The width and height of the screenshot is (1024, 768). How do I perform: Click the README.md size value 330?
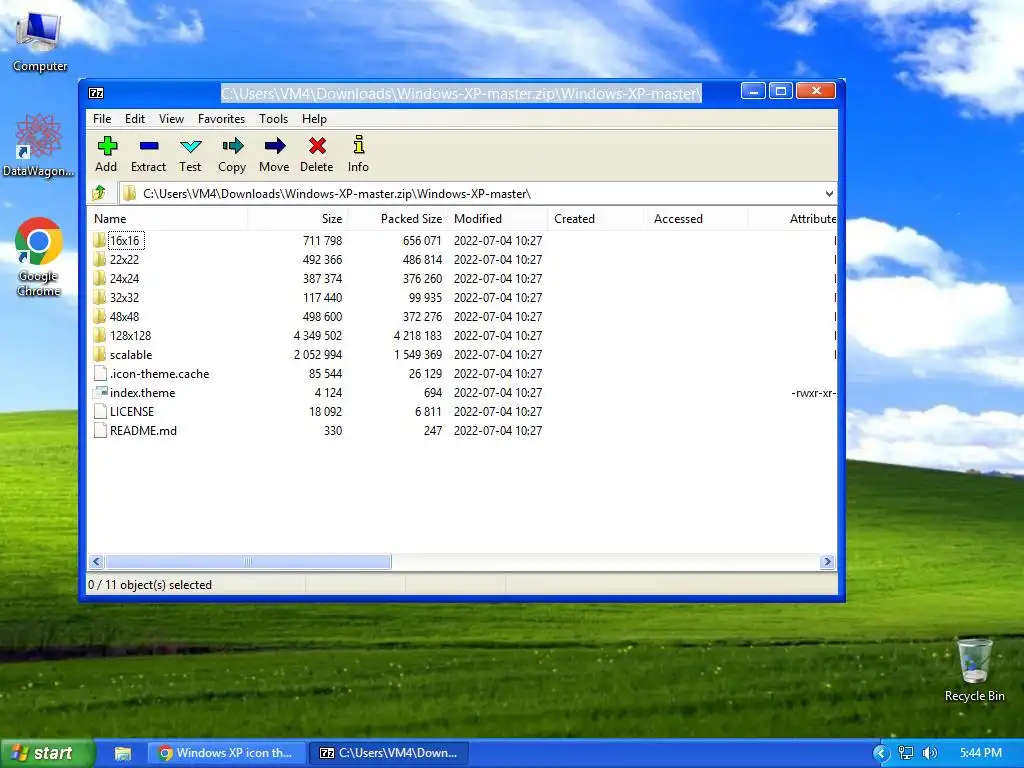(x=333, y=430)
